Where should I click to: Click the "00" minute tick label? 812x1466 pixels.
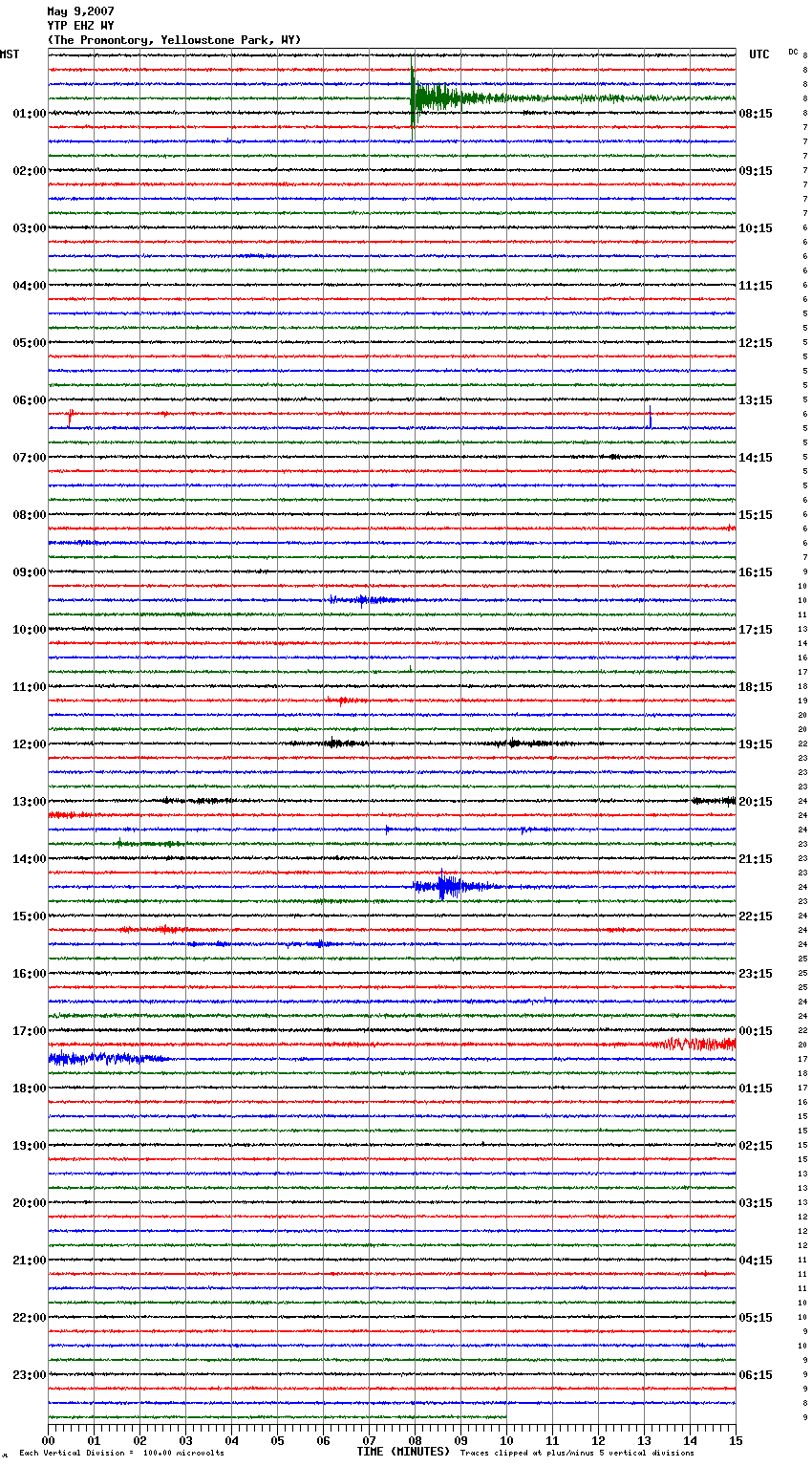[49, 1440]
